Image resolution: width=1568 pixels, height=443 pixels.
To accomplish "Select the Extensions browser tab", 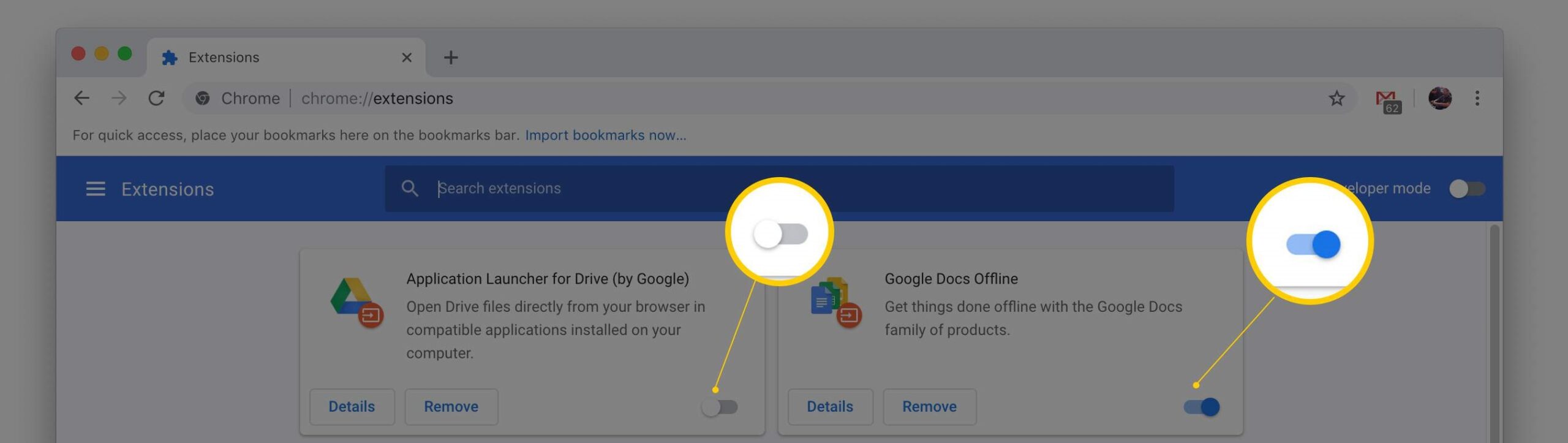I will [285, 58].
